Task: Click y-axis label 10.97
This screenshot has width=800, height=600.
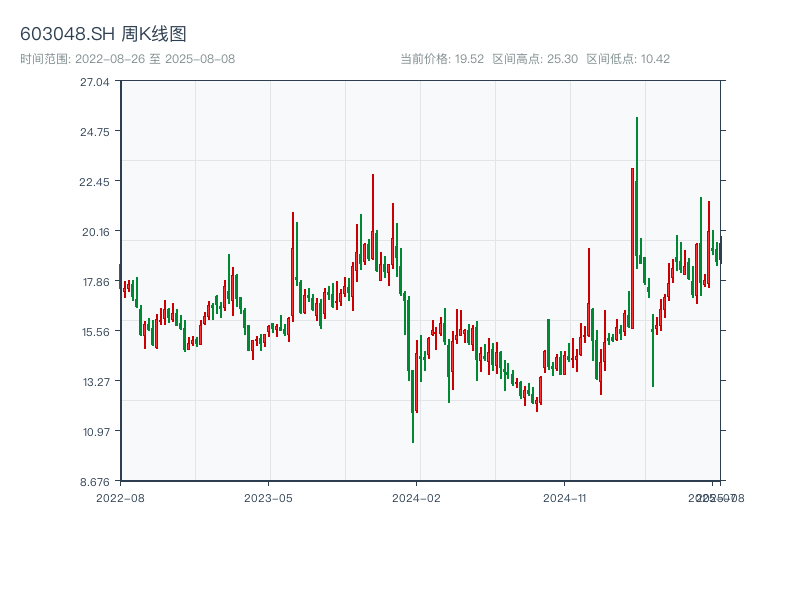Action: pos(96,432)
